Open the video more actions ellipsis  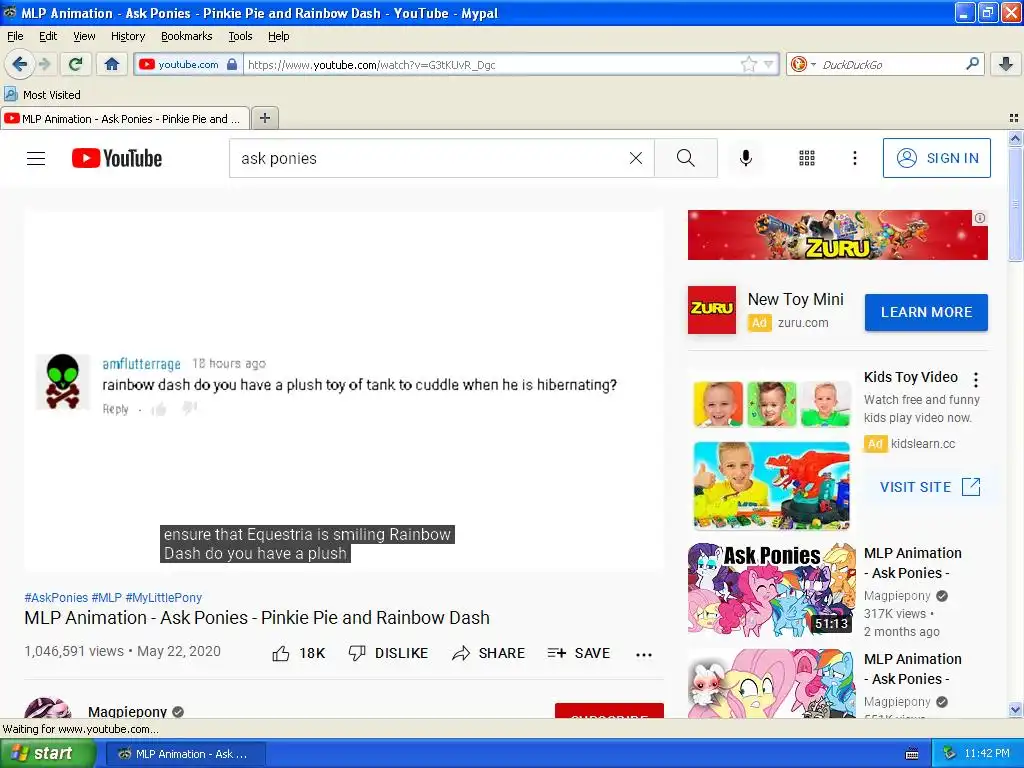tap(644, 654)
